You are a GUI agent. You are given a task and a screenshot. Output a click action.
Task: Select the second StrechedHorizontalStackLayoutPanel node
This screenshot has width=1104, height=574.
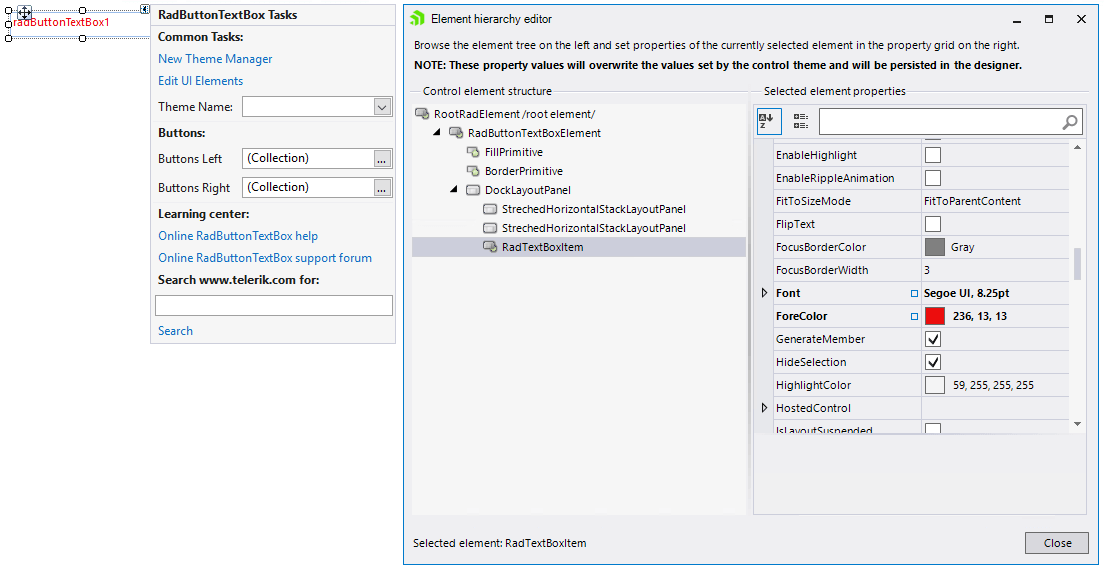[594, 228]
